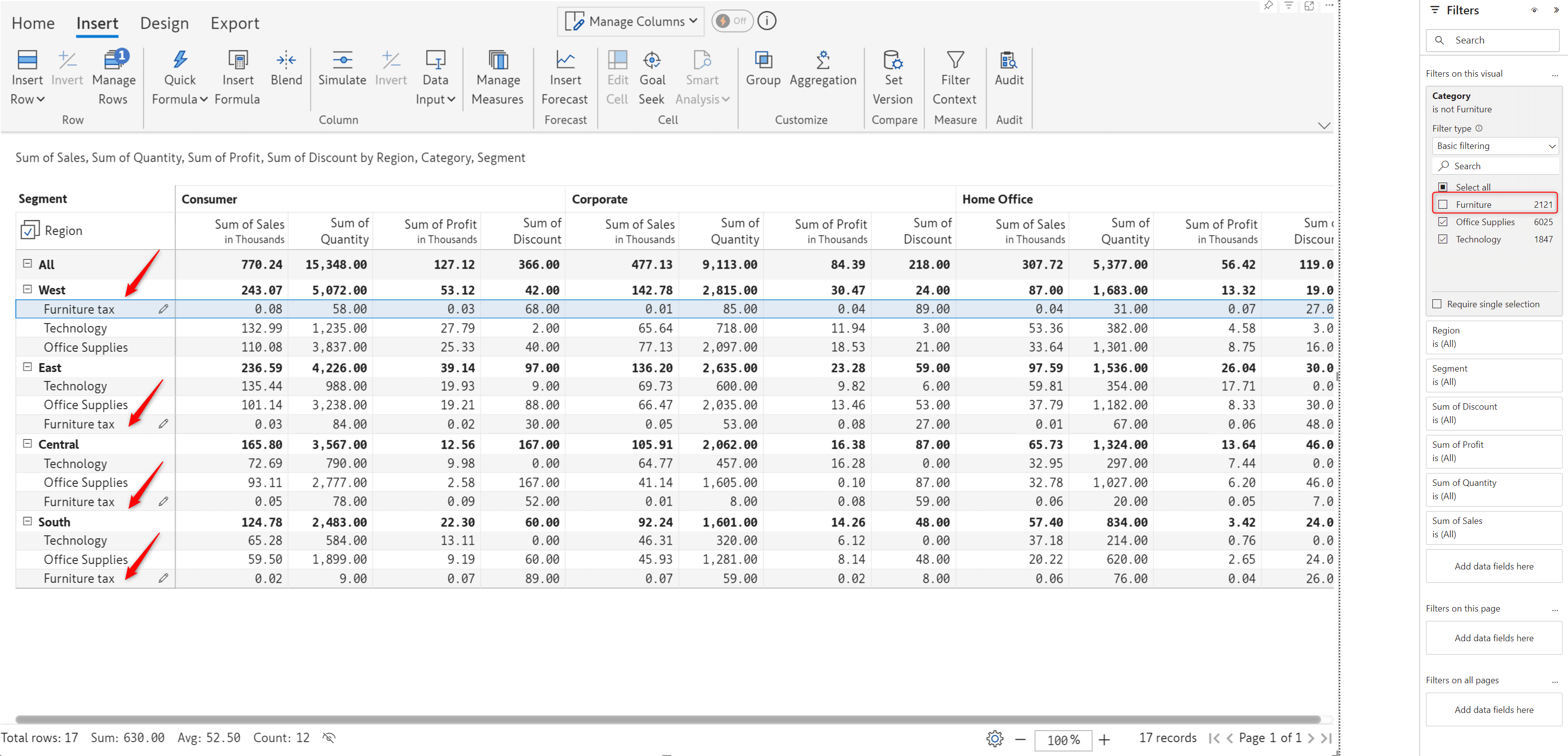The height and width of the screenshot is (756, 1568).
Task: Collapse the Central region group
Action: coord(27,444)
